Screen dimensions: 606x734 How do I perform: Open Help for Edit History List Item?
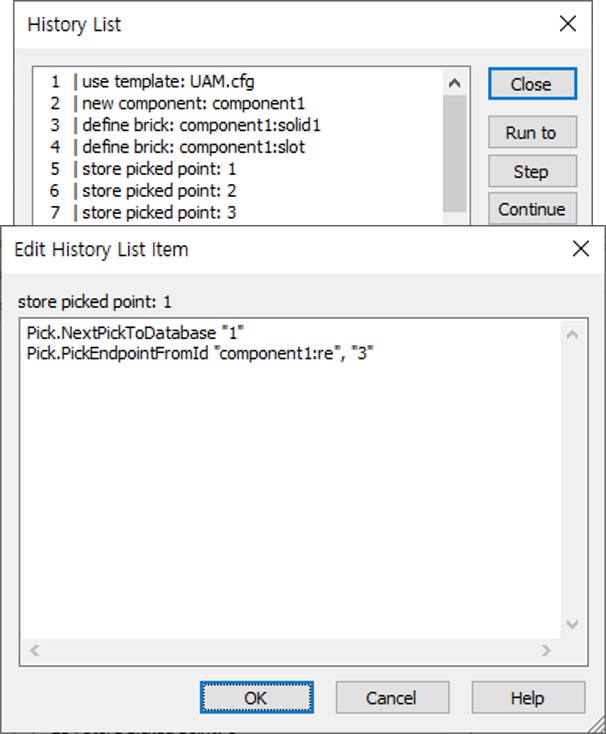(x=527, y=697)
